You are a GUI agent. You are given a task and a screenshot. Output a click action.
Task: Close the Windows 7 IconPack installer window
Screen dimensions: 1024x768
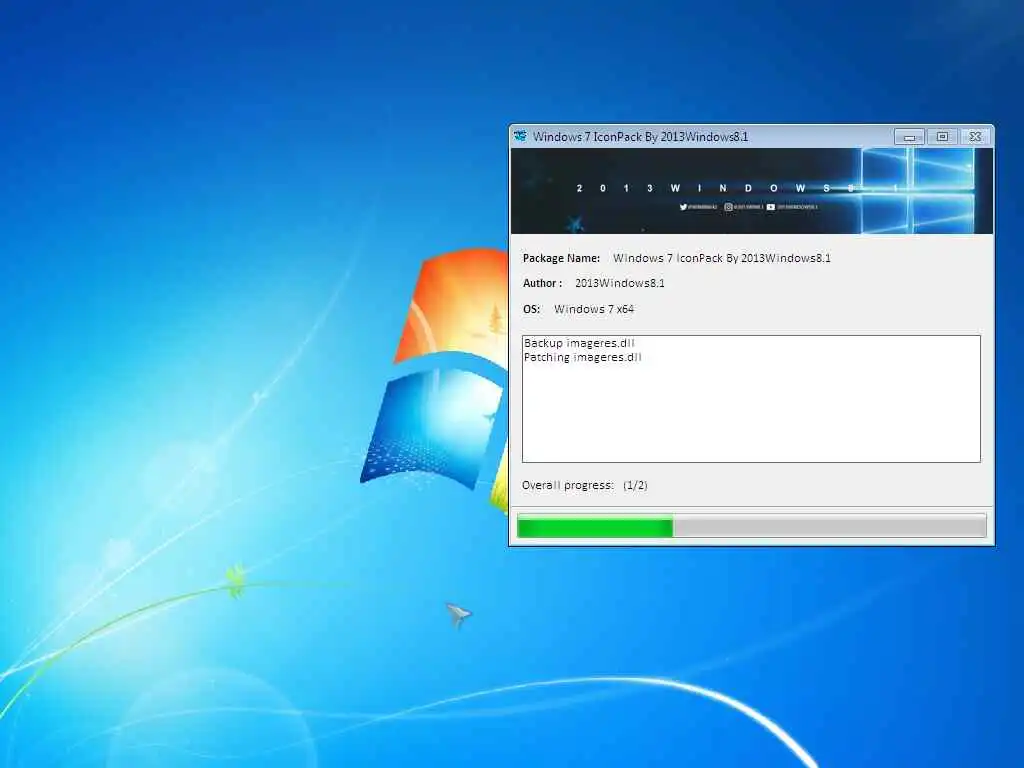click(975, 136)
